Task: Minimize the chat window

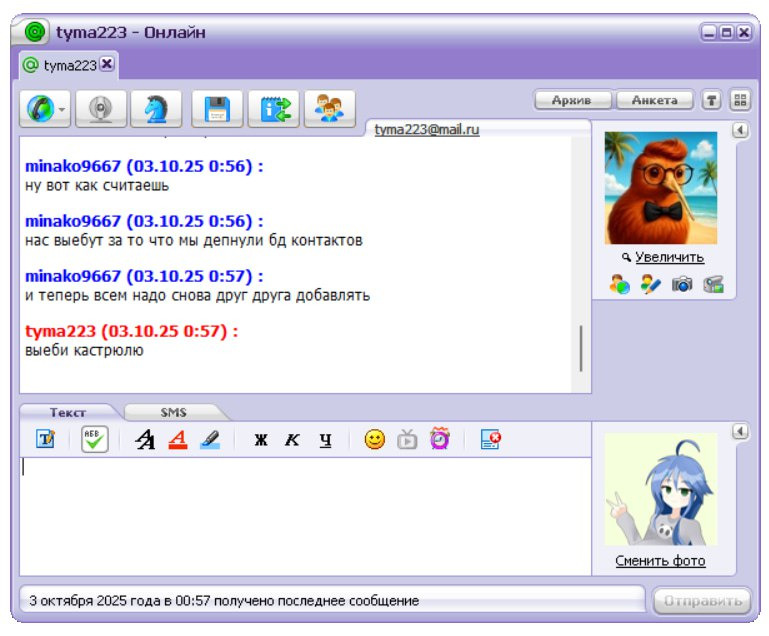Action: [709, 33]
